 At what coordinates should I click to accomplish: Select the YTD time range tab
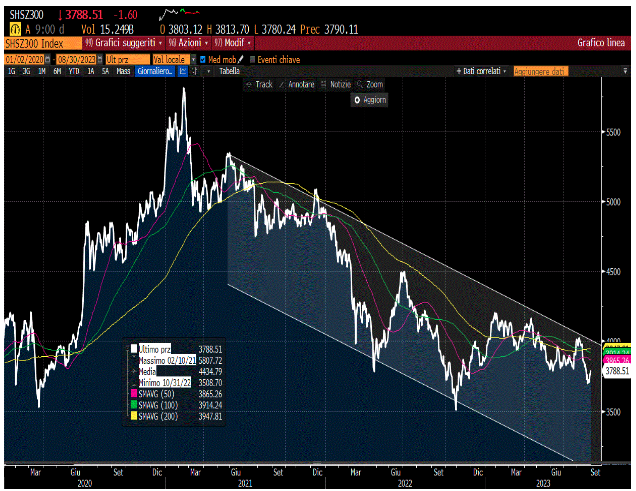click(75, 72)
